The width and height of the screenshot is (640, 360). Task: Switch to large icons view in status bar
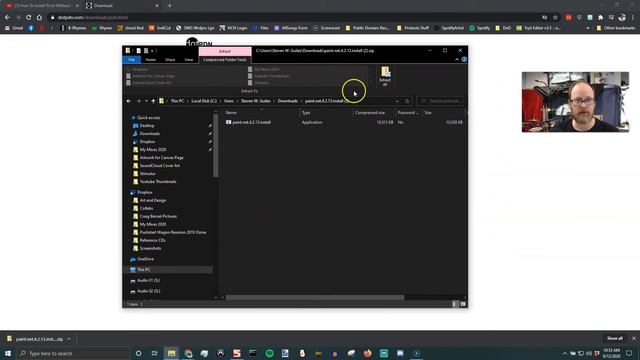pyautogui.click(x=462, y=304)
